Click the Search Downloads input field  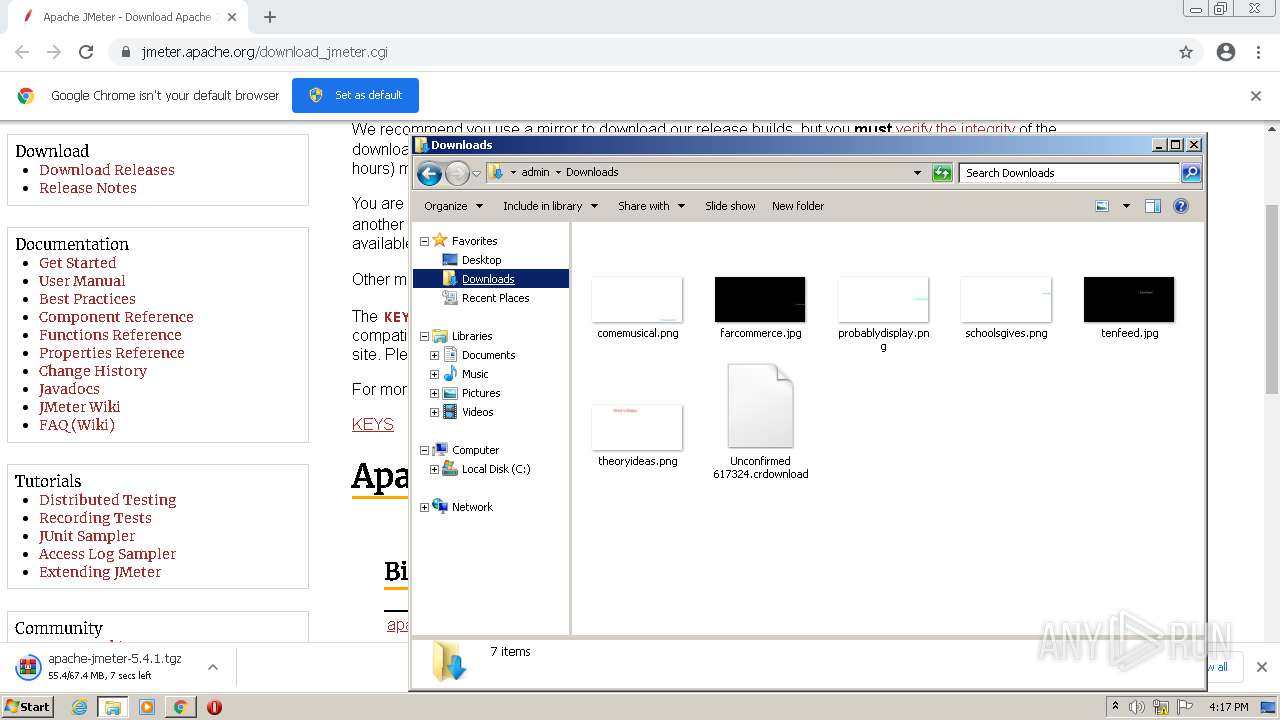point(1069,173)
